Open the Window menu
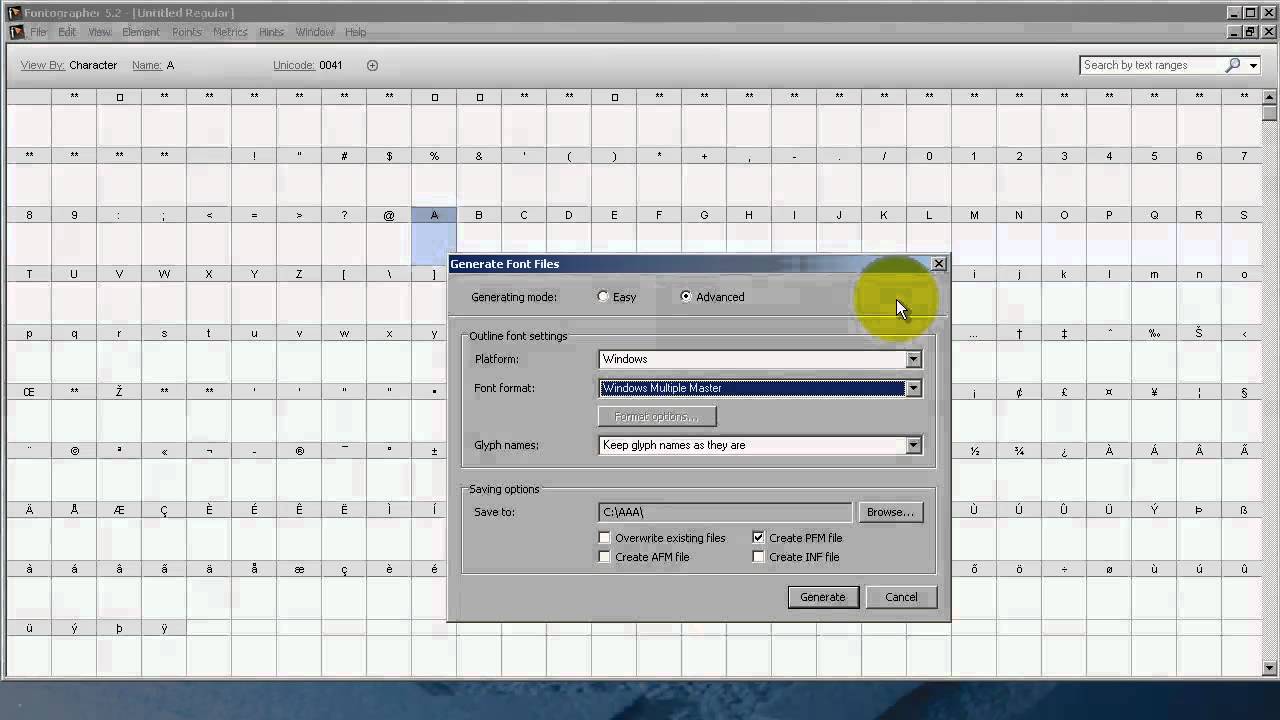The width and height of the screenshot is (1280, 720). click(315, 32)
